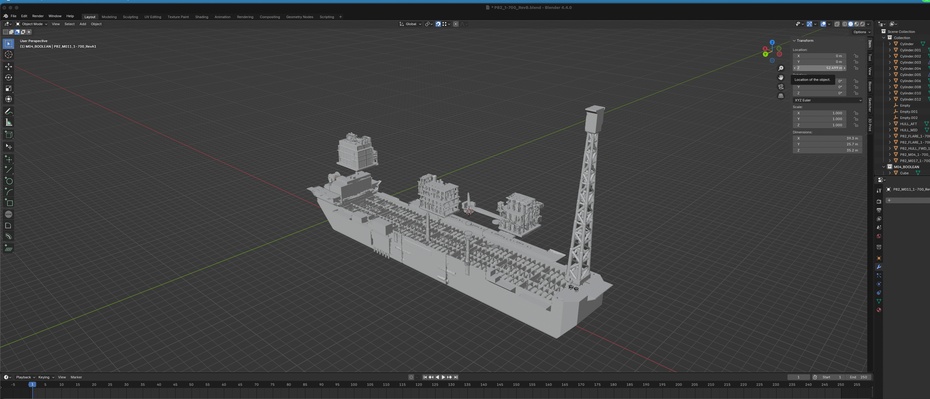Open the Playback dropdown in timeline

25,377
